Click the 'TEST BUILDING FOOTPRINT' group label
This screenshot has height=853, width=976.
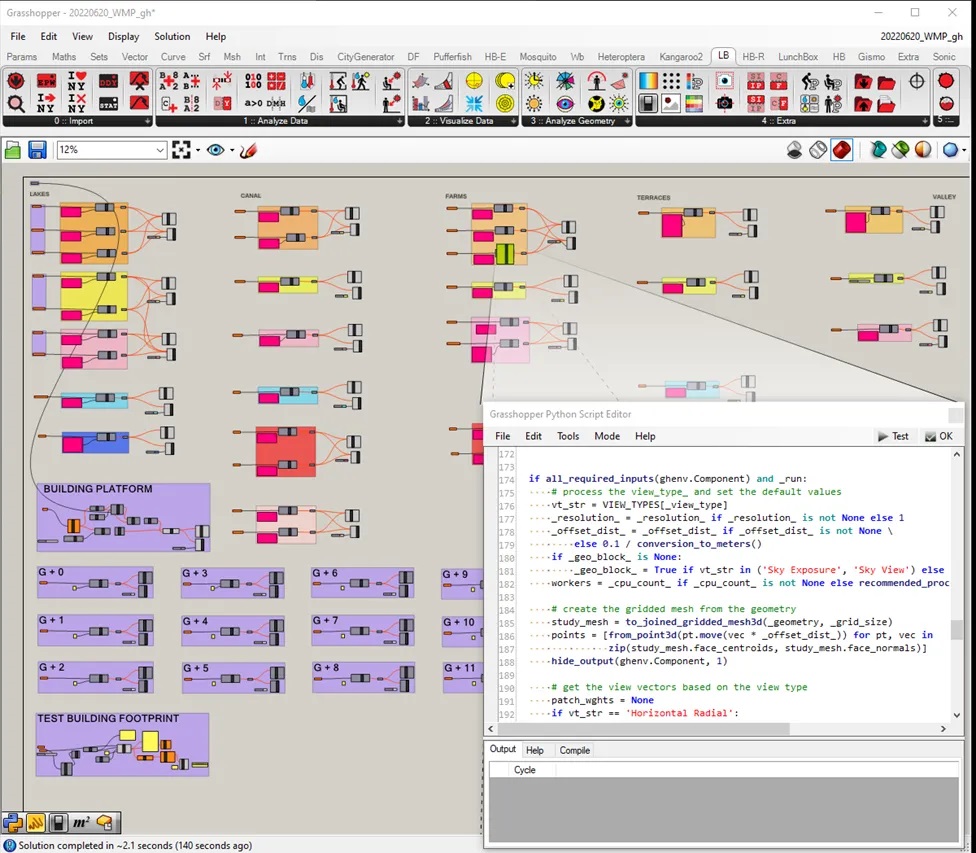tap(108, 719)
